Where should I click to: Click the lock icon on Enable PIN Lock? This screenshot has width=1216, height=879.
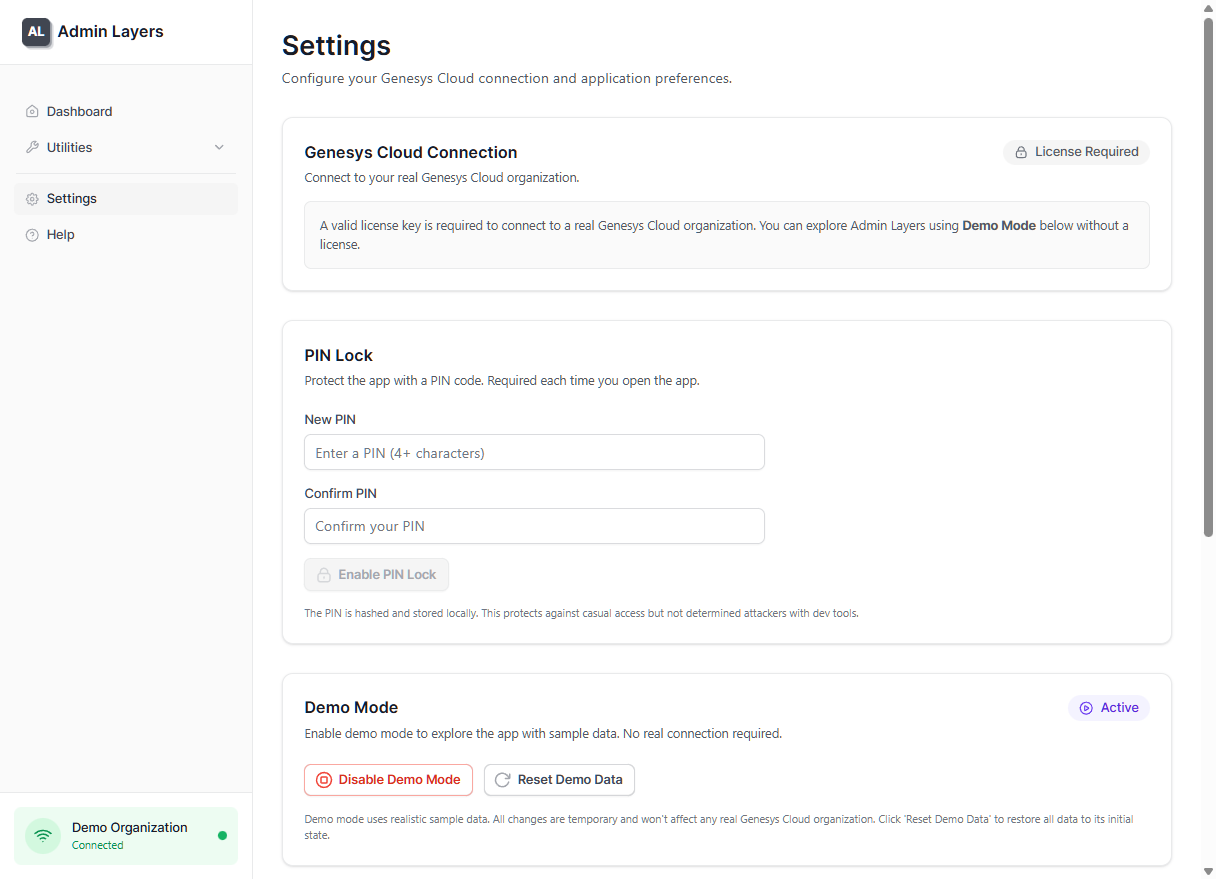(323, 574)
